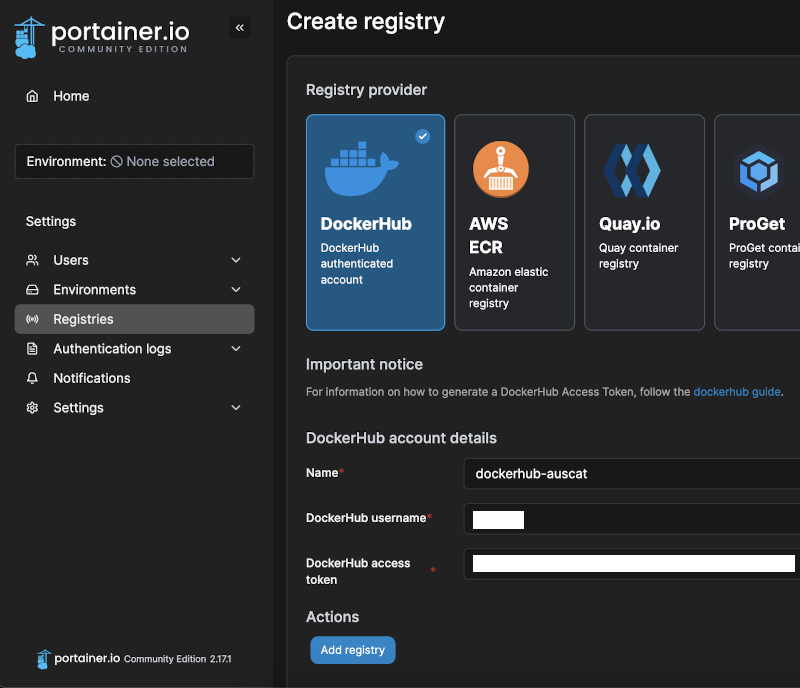Click the Name field containing dockerhub-auscat
Screen dimensions: 800x688
coord(632,474)
